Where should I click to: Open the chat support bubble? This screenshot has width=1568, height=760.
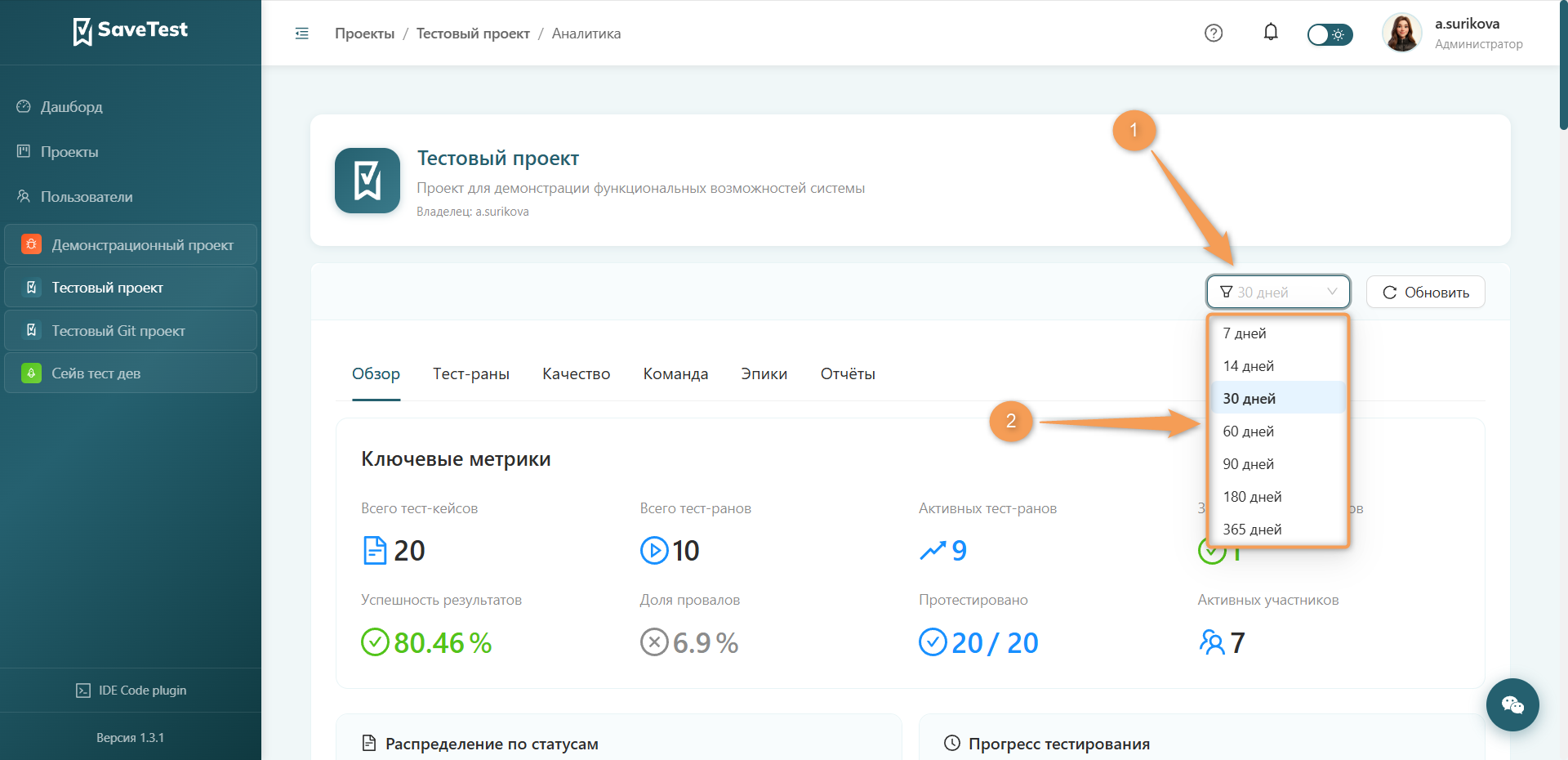click(x=1512, y=704)
